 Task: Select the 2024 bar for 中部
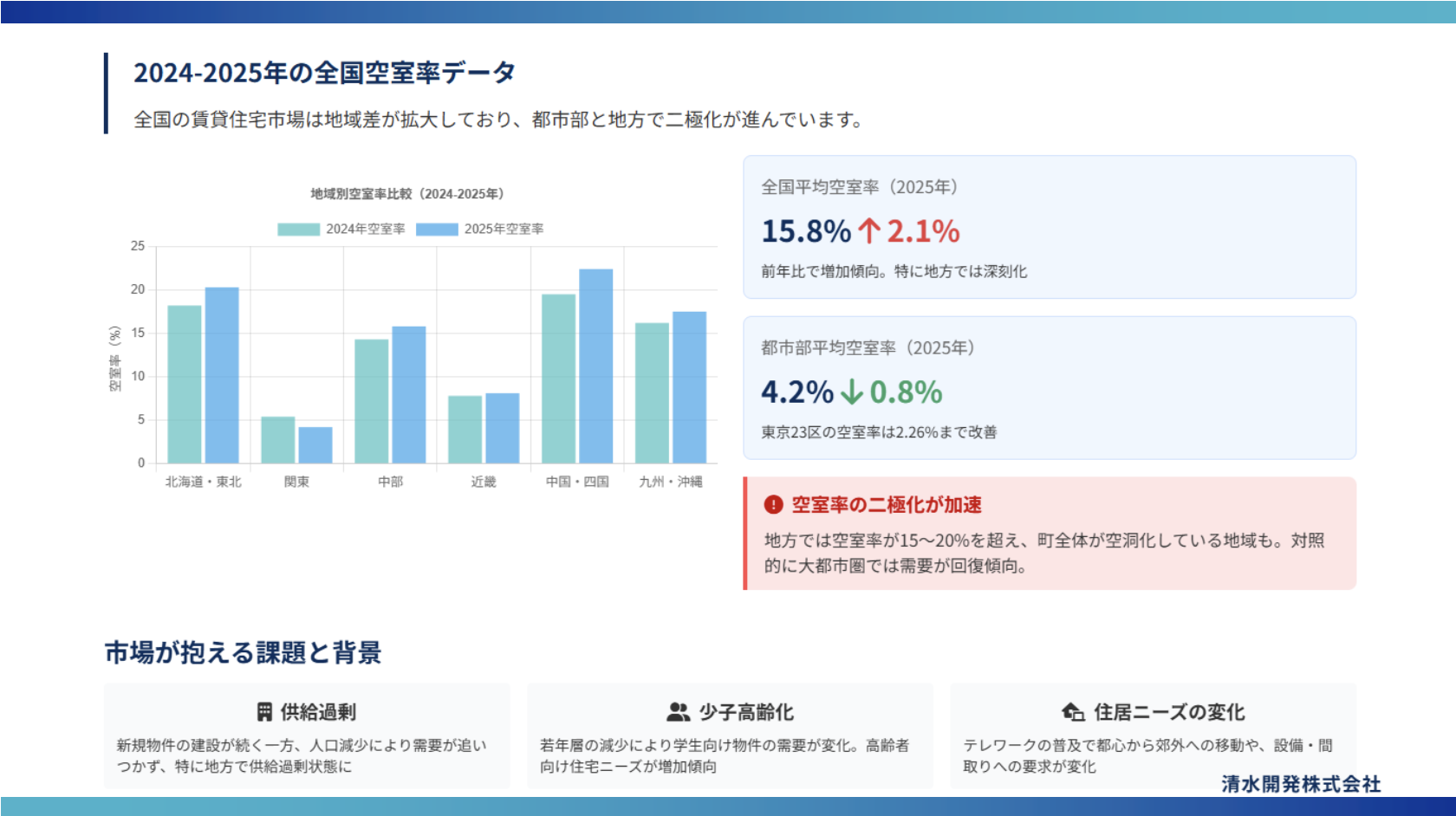(372, 401)
